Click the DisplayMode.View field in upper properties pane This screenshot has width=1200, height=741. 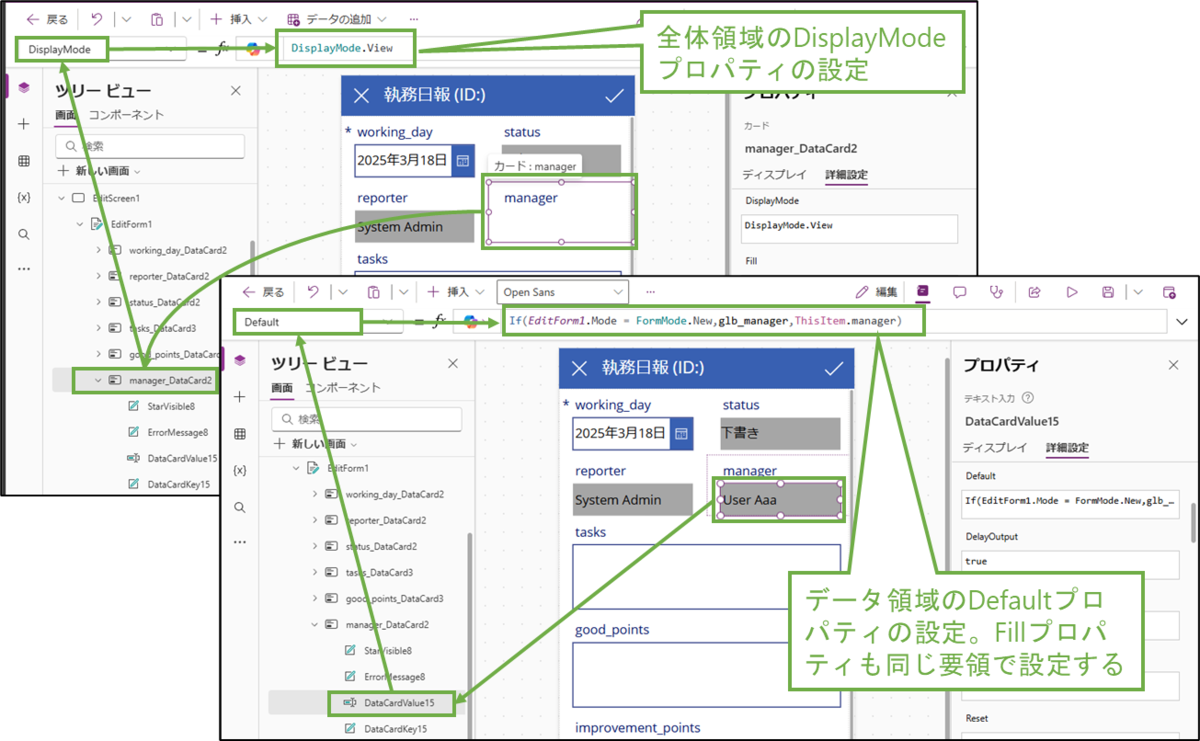(850, 227)
